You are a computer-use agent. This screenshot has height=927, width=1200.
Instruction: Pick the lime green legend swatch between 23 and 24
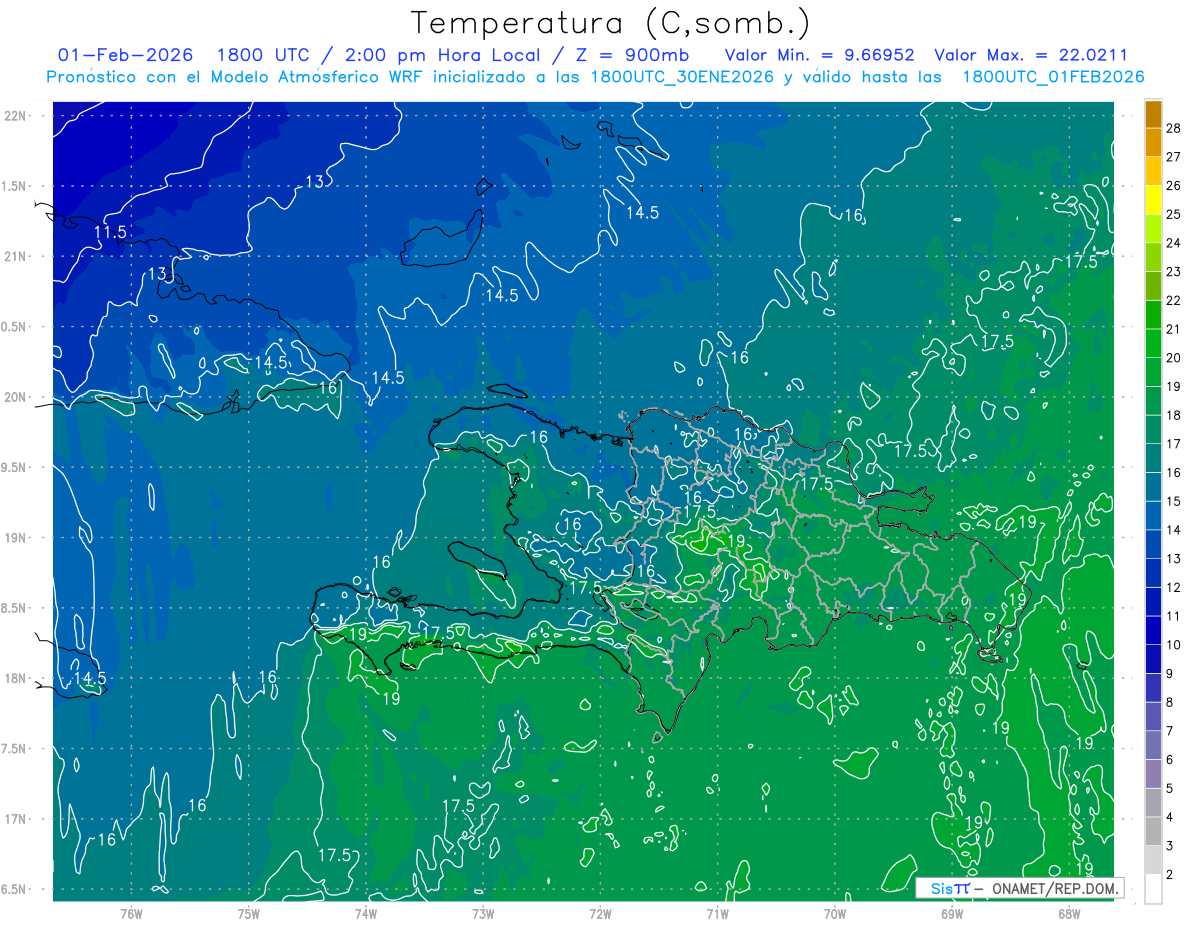click(x=1154, y=257)
